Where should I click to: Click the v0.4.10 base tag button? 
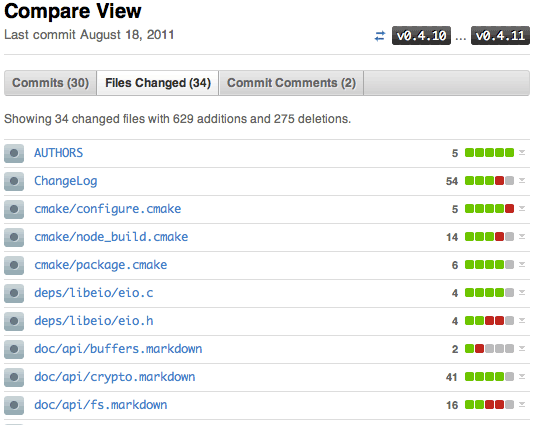click(x=422, y=35)
